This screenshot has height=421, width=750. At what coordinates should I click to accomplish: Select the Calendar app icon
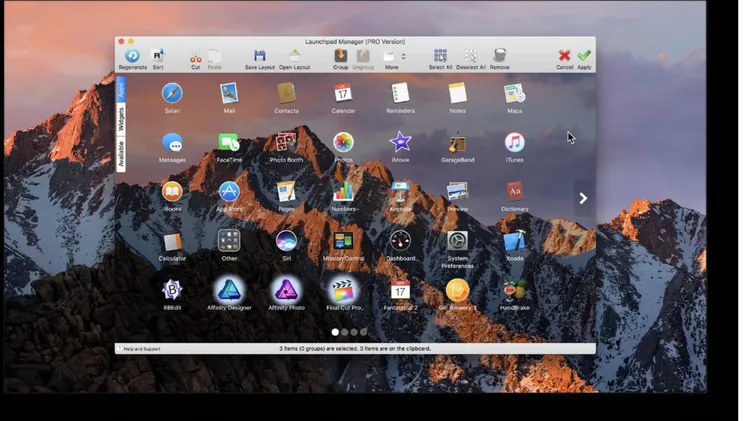(x=343, y=93)
